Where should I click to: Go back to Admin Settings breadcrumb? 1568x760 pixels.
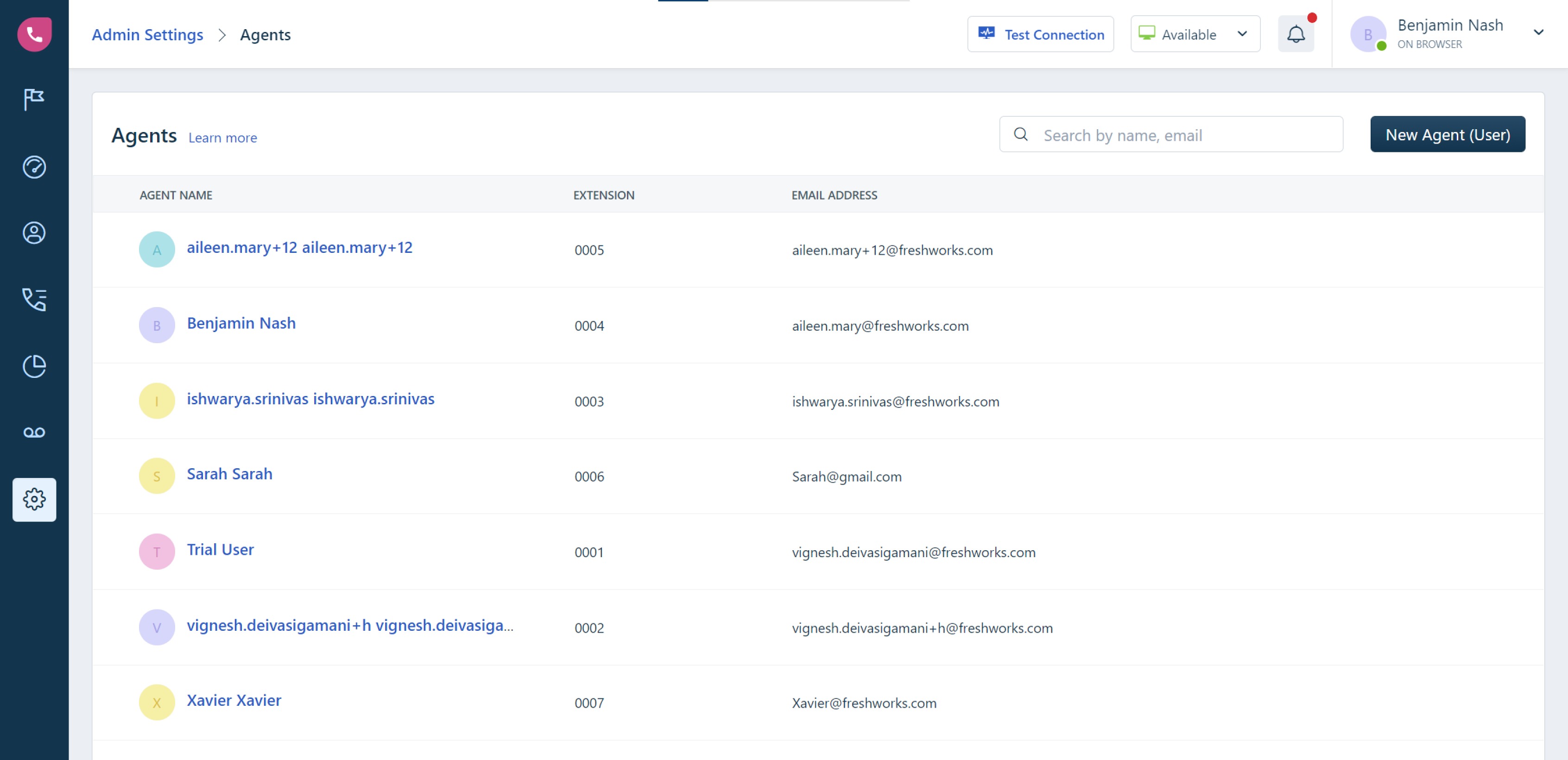[x=147, y=35]
